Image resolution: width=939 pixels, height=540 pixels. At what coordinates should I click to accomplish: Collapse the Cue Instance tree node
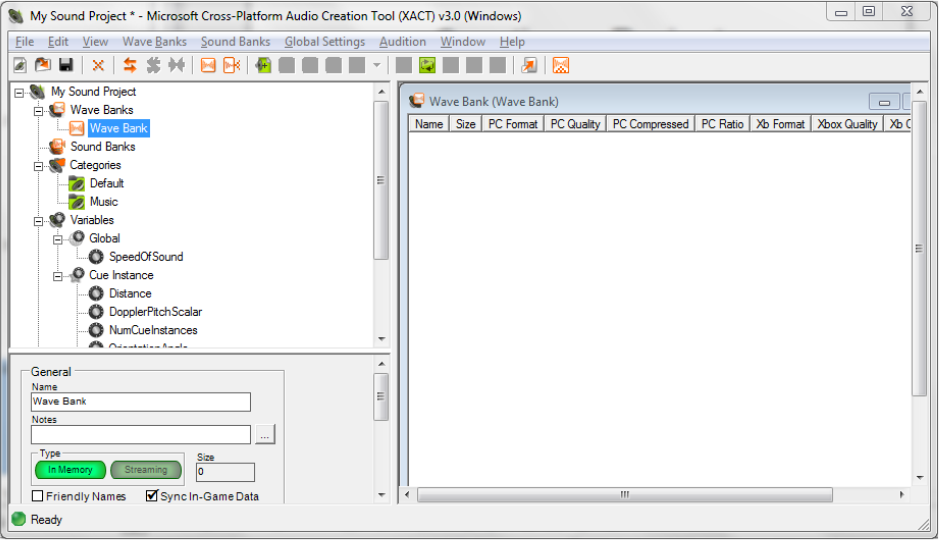point(58,275)
